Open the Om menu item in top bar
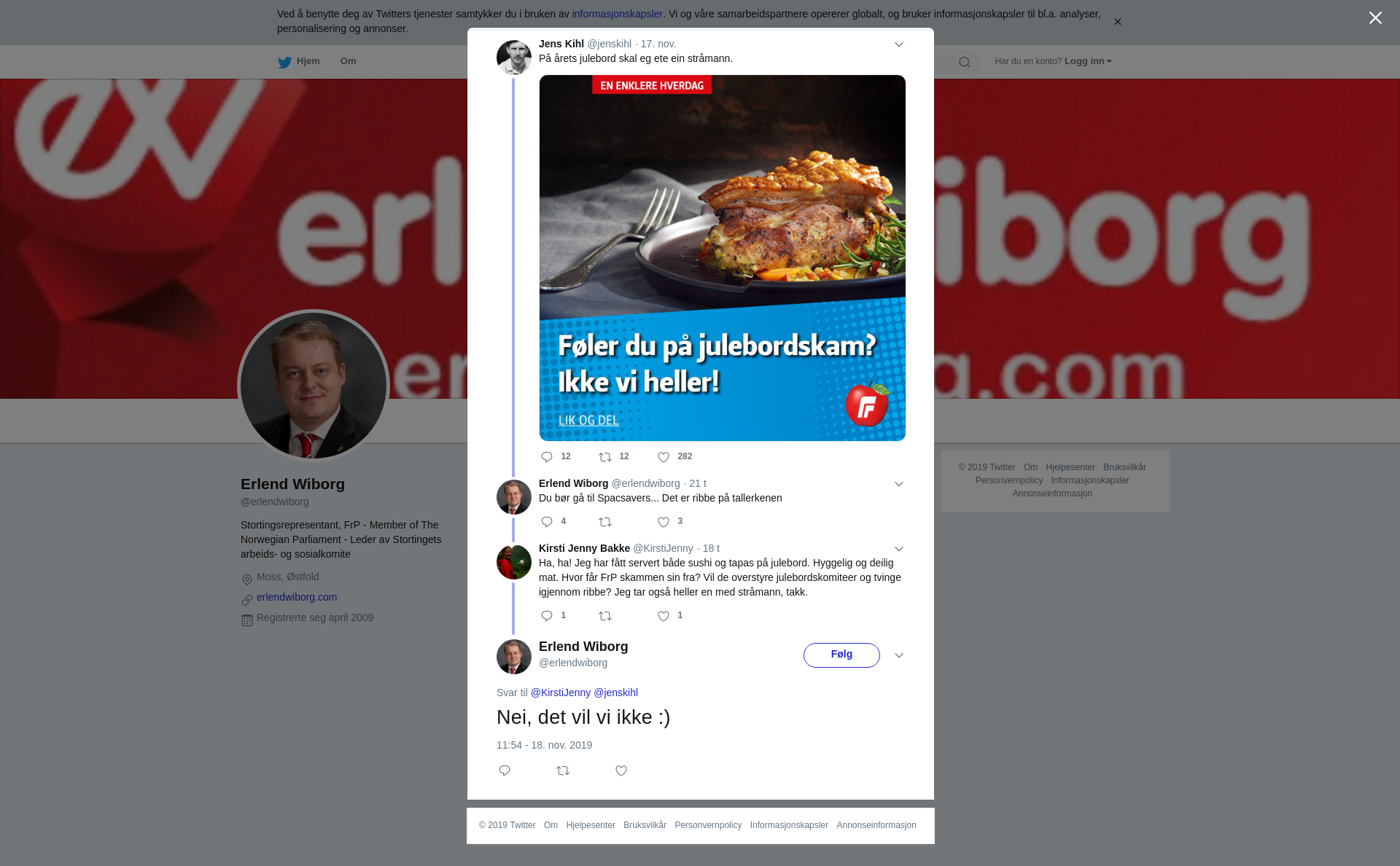The image size is (1400, 866). point(348,61)
